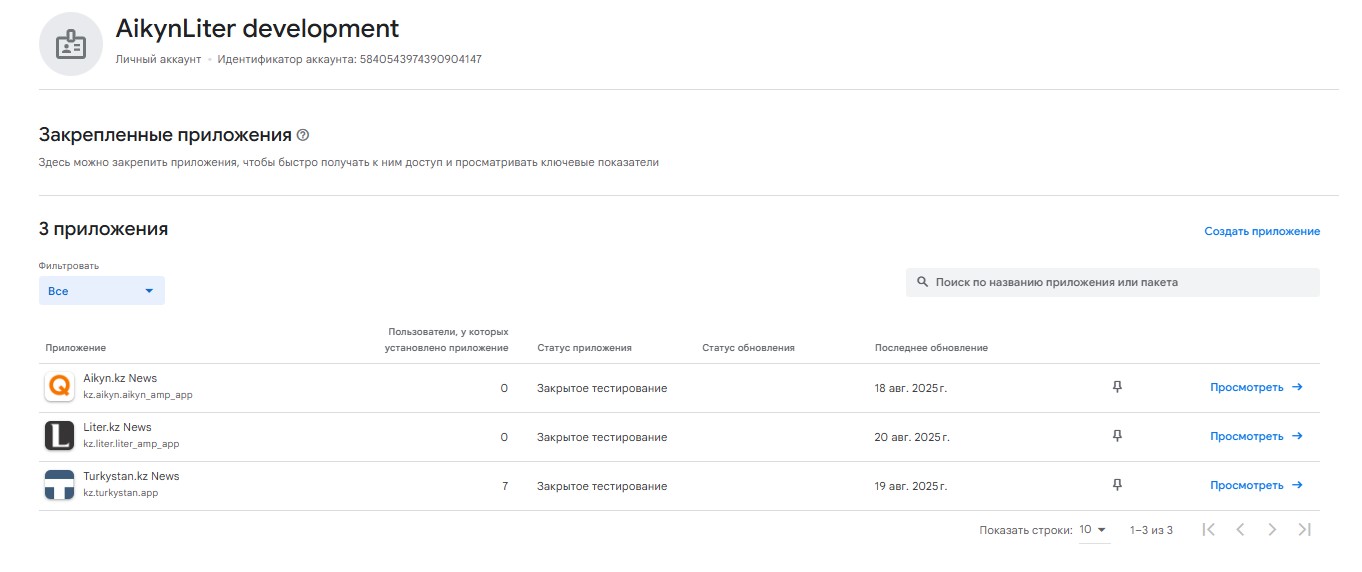Image resolution: width=1362 pixels, height=572 pixels.
Task: Click the Liter.kz News app icon
Action: coord(60,436)
